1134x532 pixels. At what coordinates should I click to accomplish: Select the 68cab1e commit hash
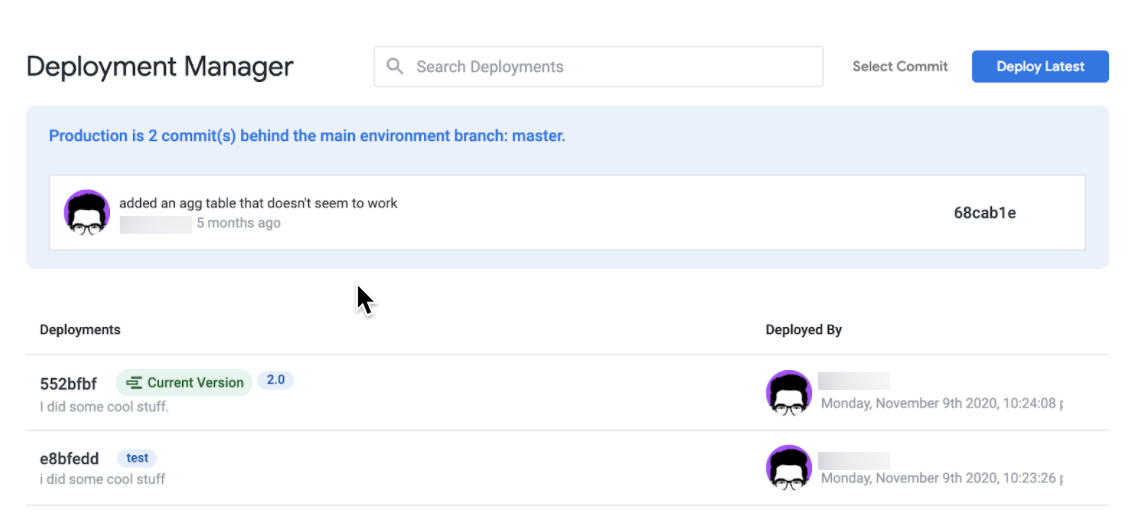984,212
